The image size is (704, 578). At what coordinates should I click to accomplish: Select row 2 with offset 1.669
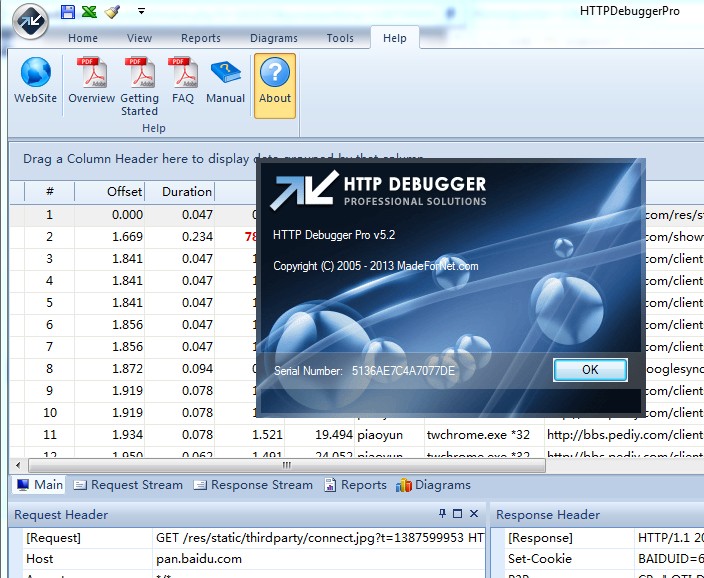[133, 237]
